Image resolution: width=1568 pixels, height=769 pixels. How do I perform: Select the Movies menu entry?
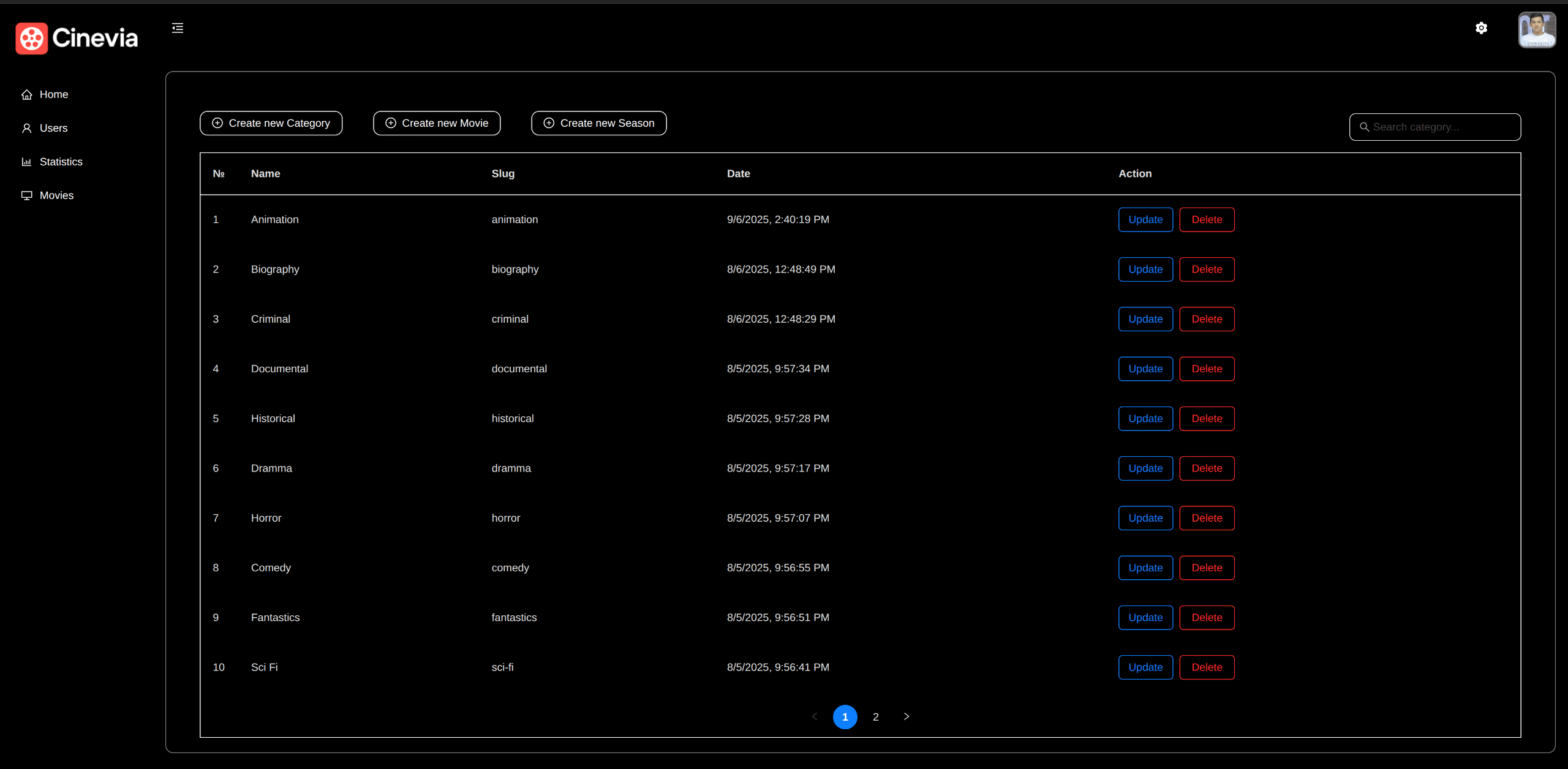(56, 195)
